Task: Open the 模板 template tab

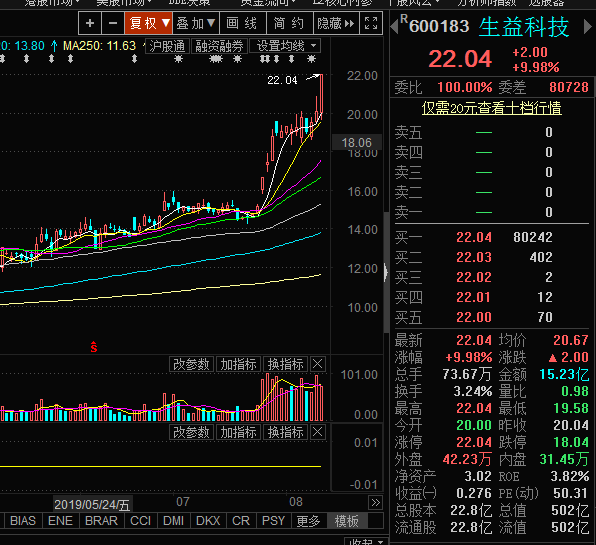Action: pos(347,520)
